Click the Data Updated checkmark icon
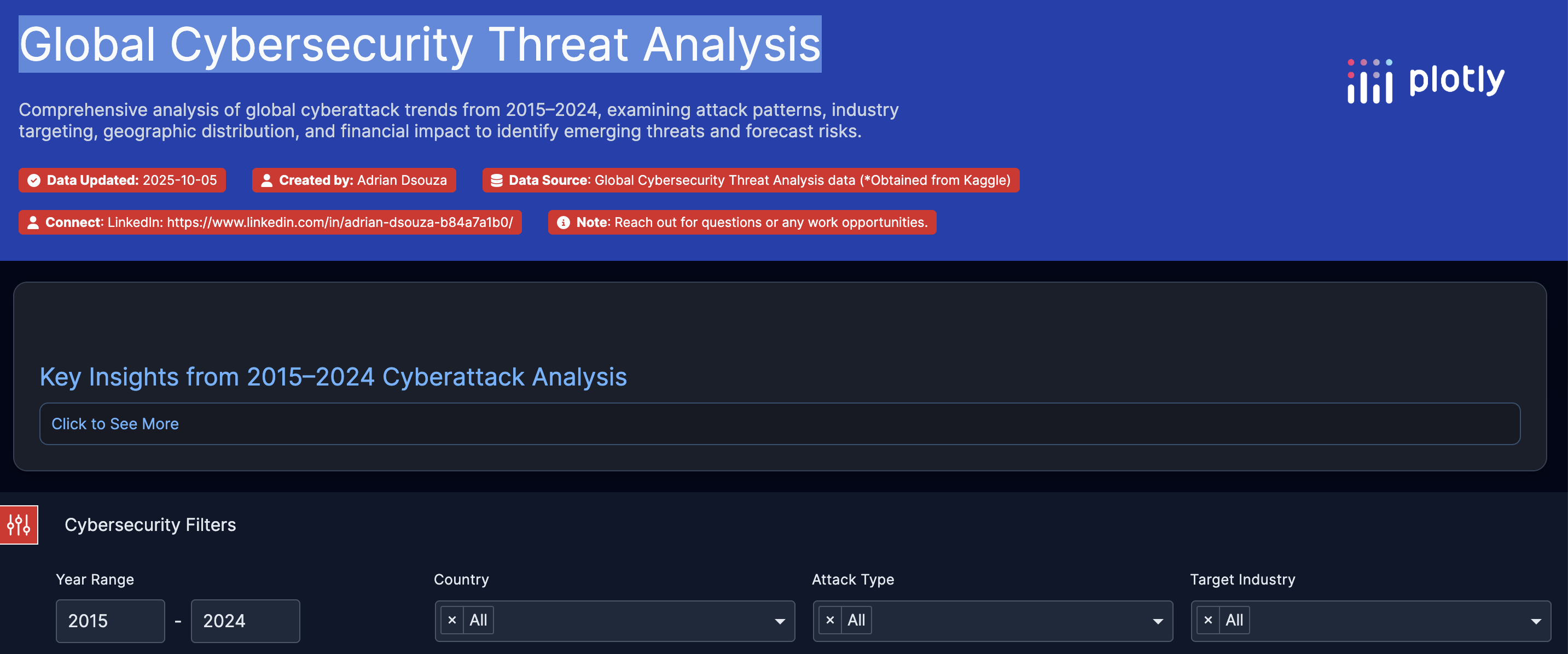Image resolution: width=1568 pixels, height=654 pixels. point(34,180)
